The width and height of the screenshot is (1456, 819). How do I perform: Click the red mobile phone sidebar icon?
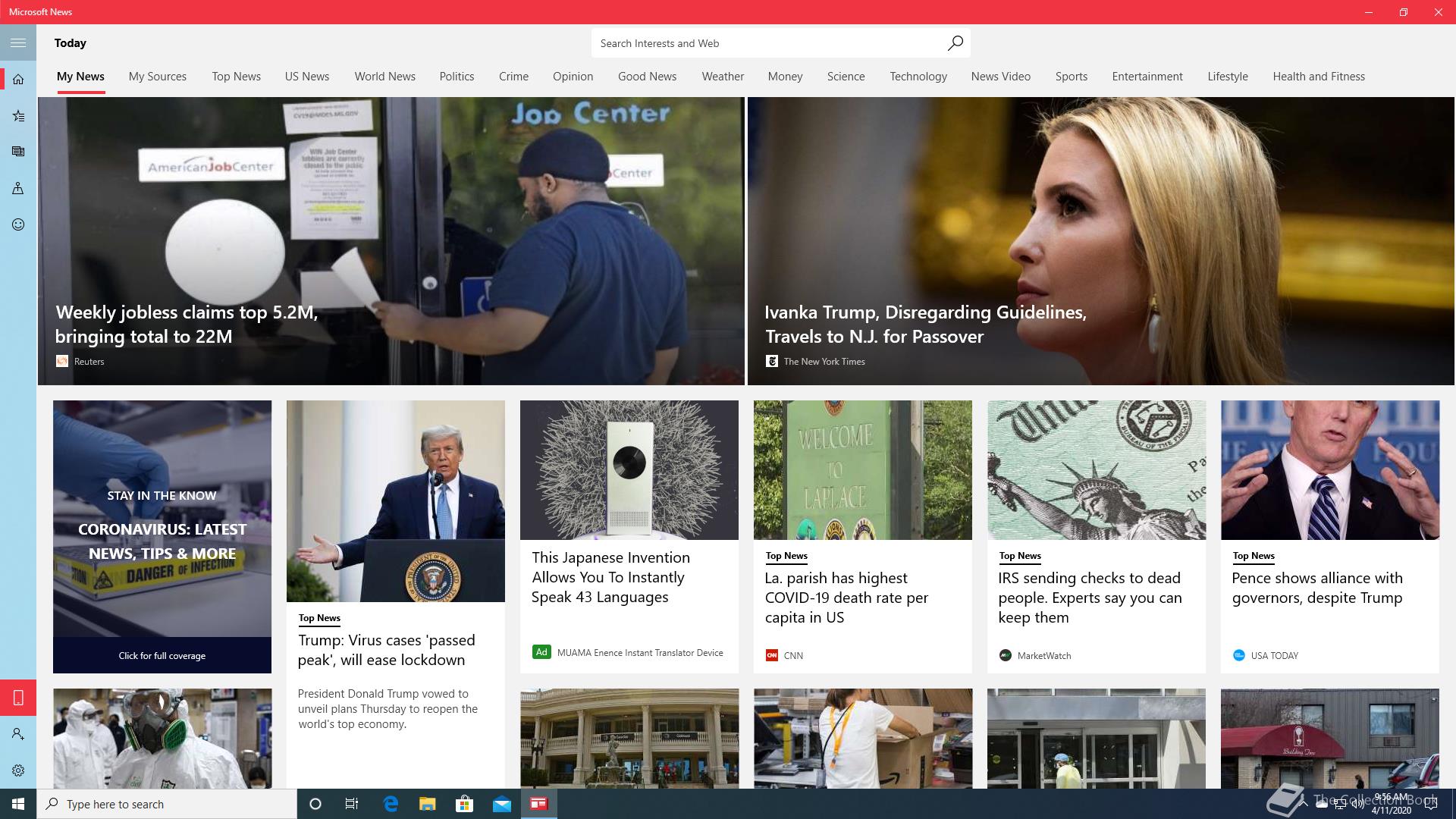point(18,698)
